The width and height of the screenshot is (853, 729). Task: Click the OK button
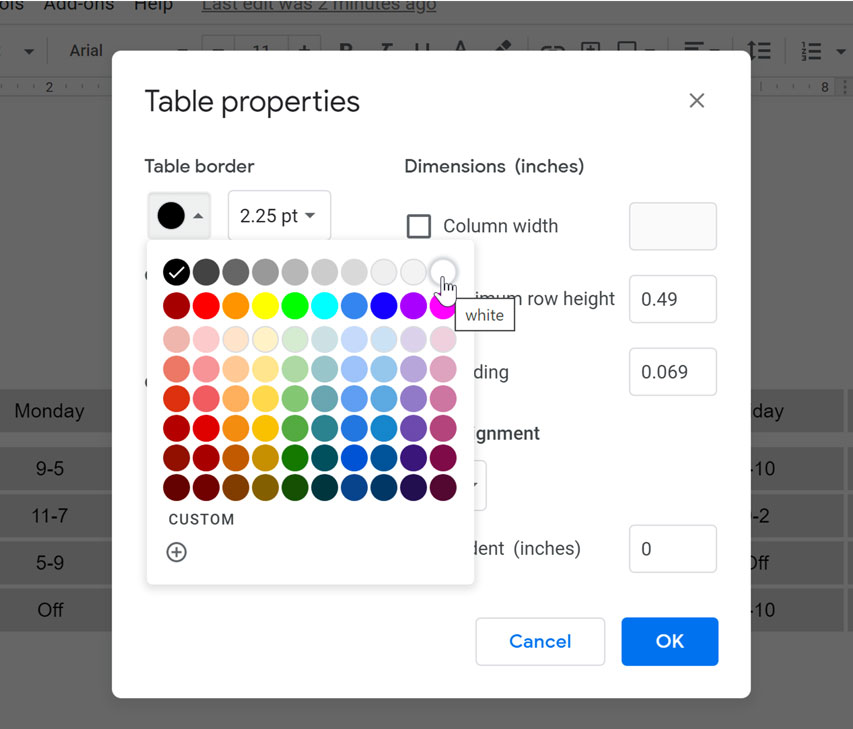(x=669, y=642)
